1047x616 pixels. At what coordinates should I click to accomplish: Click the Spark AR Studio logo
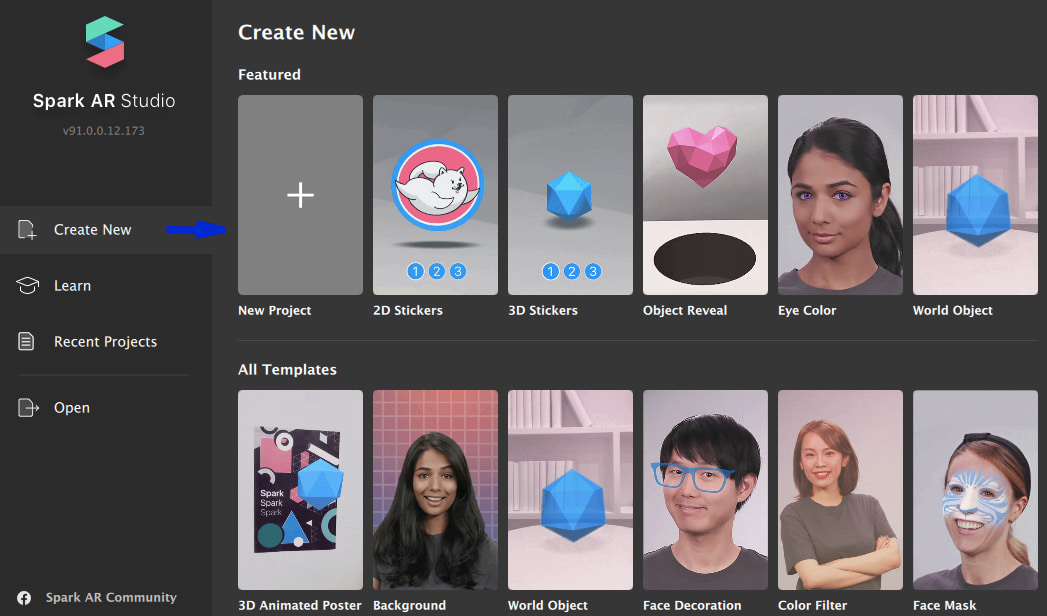point(104,42)
